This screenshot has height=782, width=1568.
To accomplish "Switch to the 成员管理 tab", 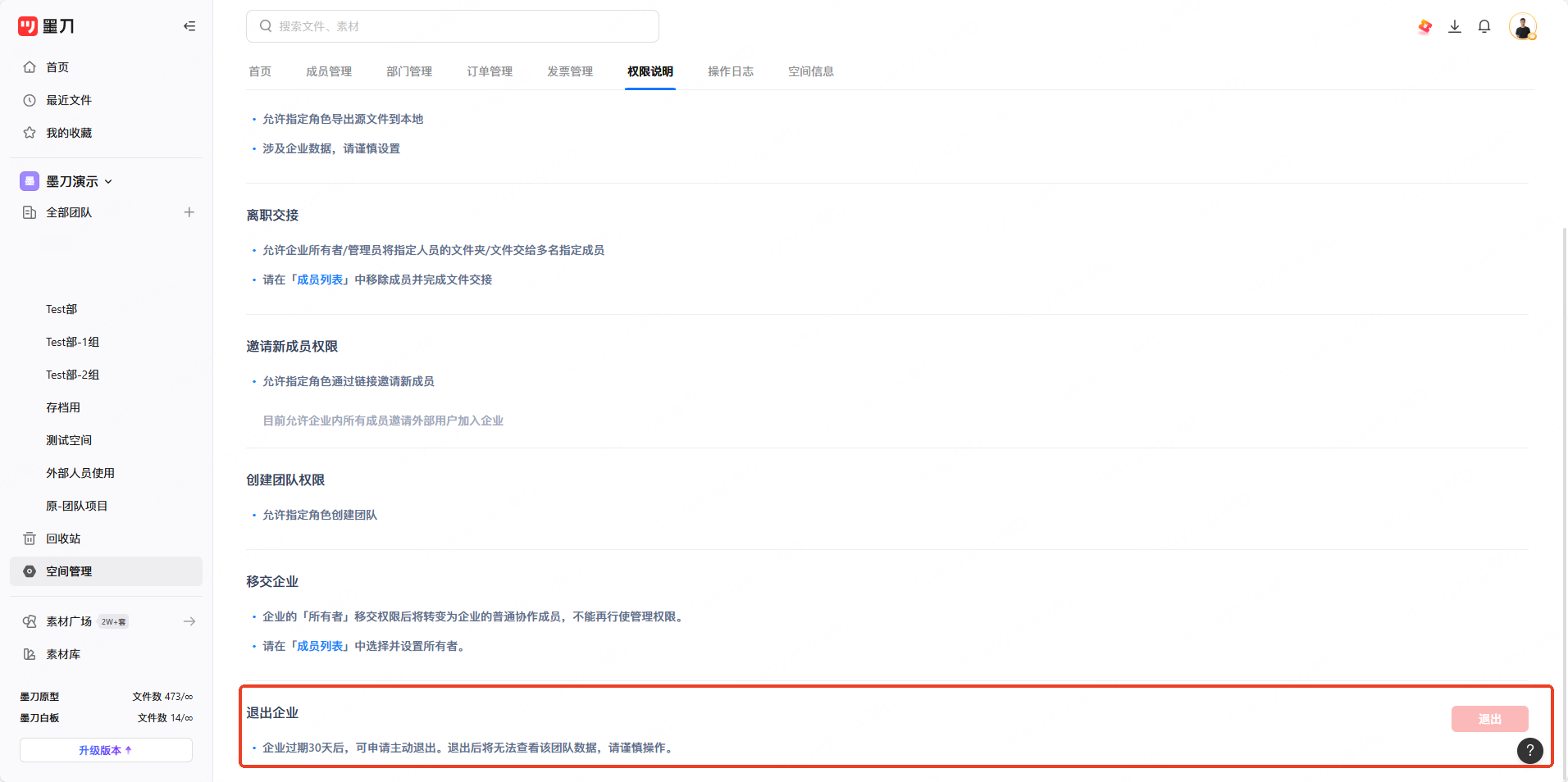I will click(329, 71).
